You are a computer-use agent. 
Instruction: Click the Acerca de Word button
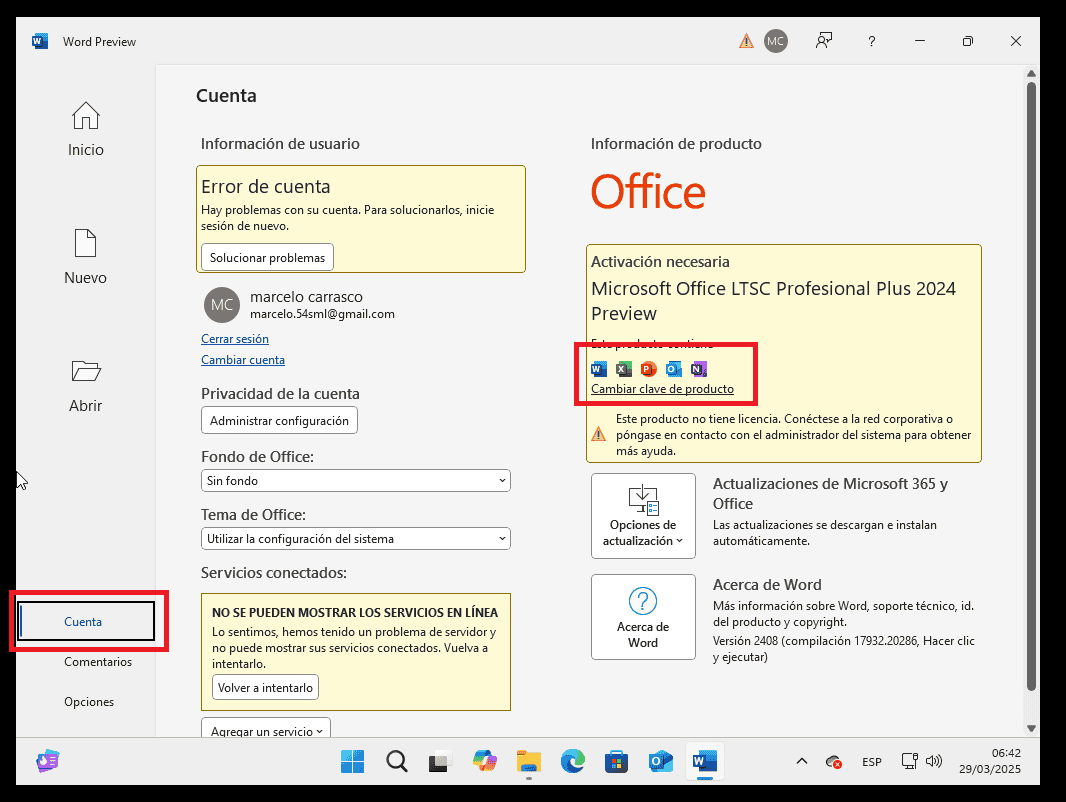[643, 617]
